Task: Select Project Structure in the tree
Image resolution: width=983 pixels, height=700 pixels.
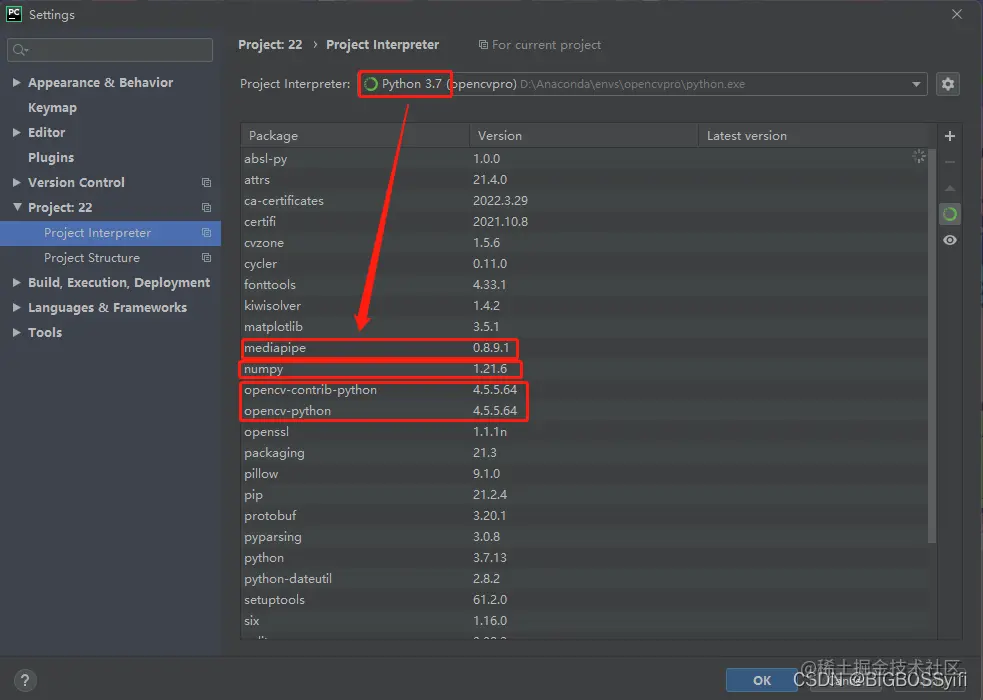Action: click(110, 258)
